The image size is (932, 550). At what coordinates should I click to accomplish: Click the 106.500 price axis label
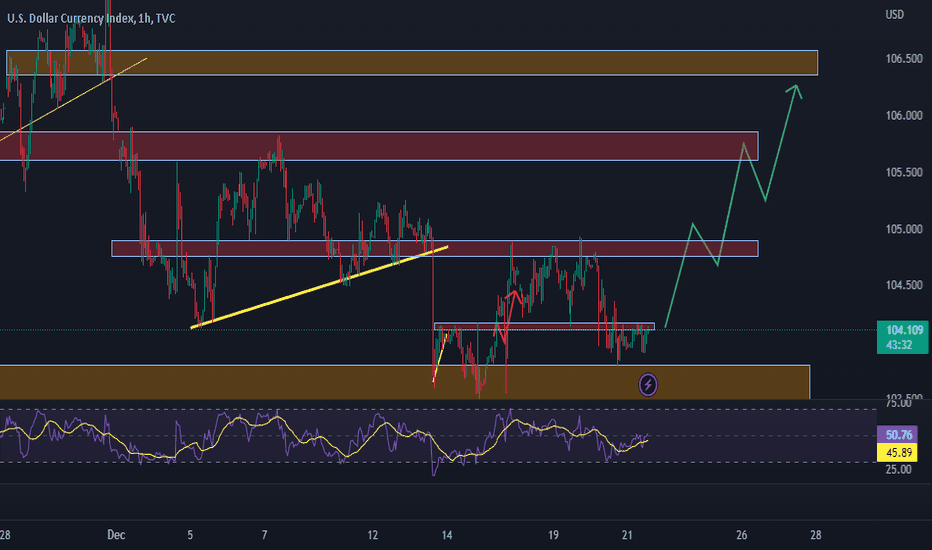point(903,58)
